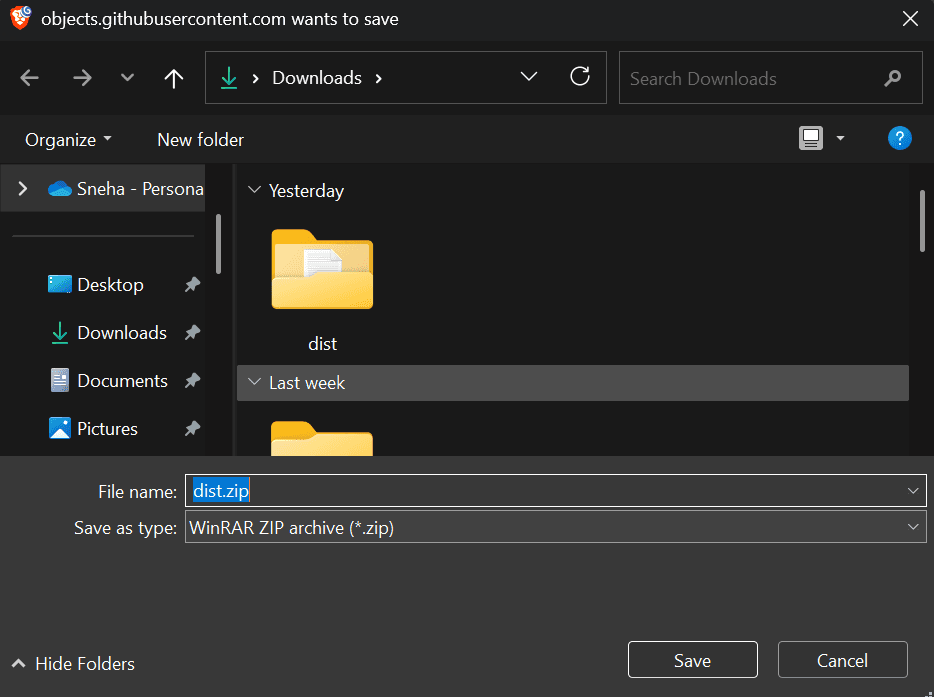Viewport: 934px width, 697px height.
Task: Close the save dialog window
Action: click(910, 19)
